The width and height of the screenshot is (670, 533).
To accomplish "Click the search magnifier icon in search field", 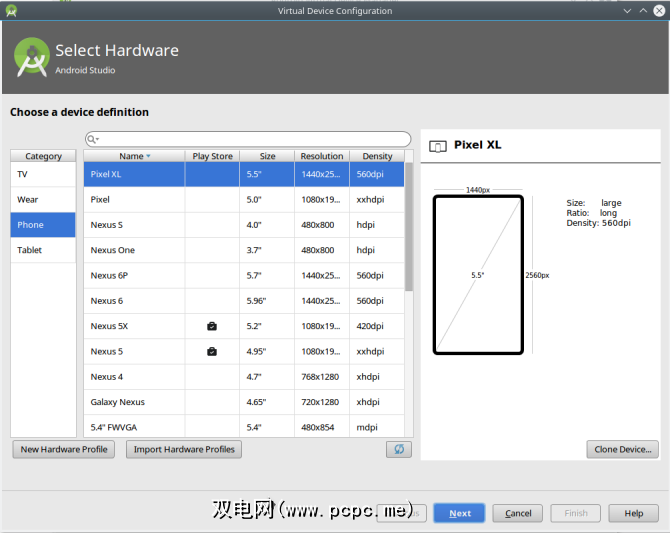I will pos(93,139).
